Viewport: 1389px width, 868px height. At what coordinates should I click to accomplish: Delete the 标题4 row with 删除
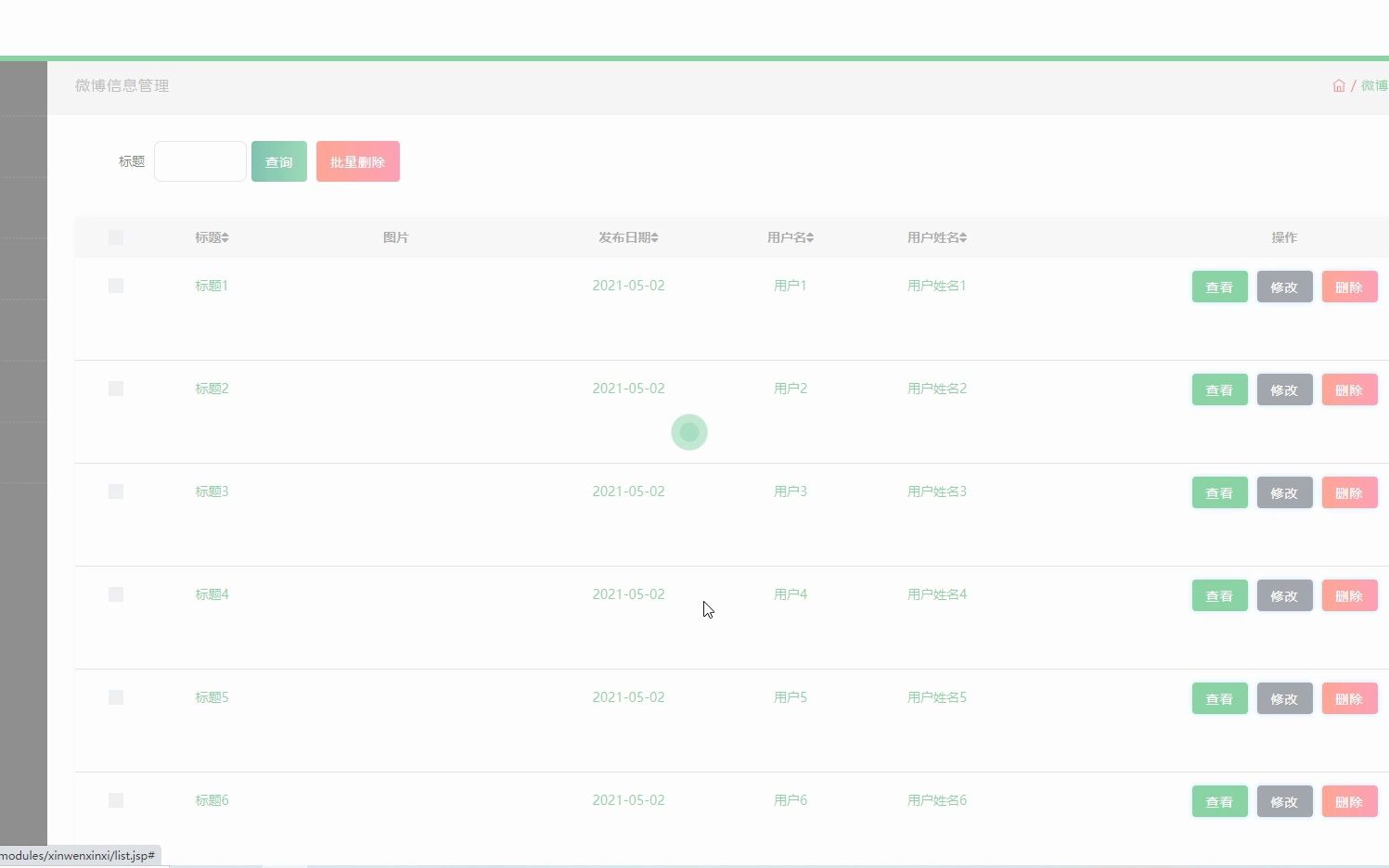tap(1350, 595)
